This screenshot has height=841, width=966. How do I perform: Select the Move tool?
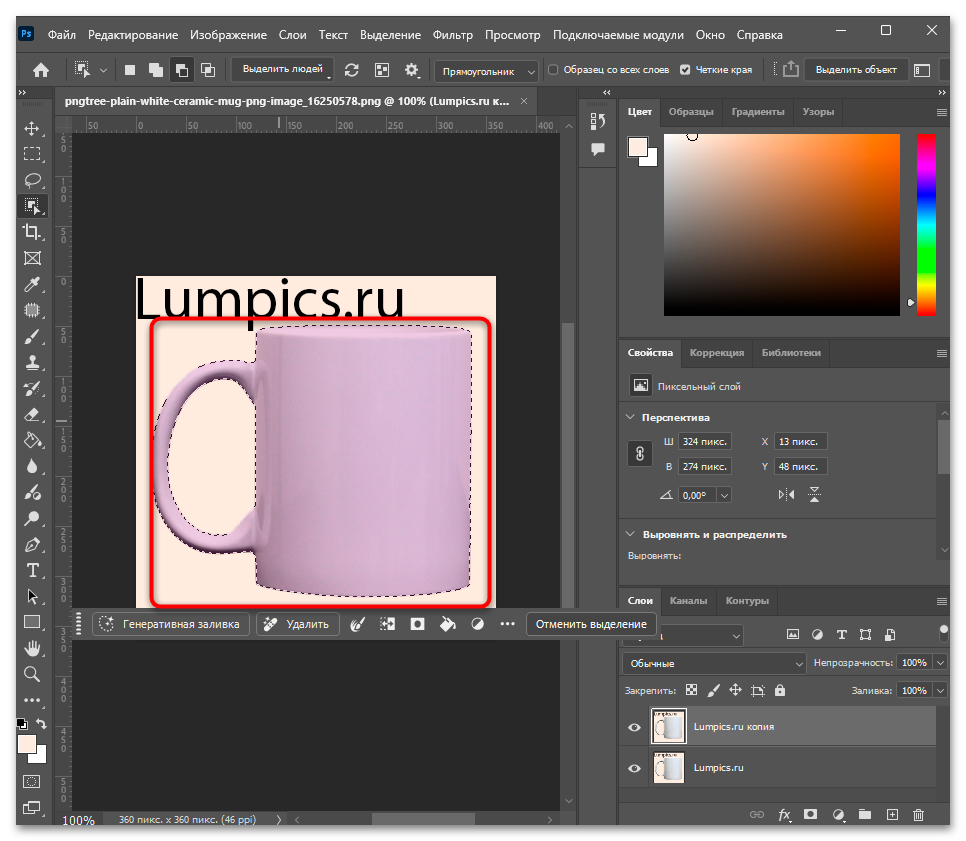coord(32,128)
